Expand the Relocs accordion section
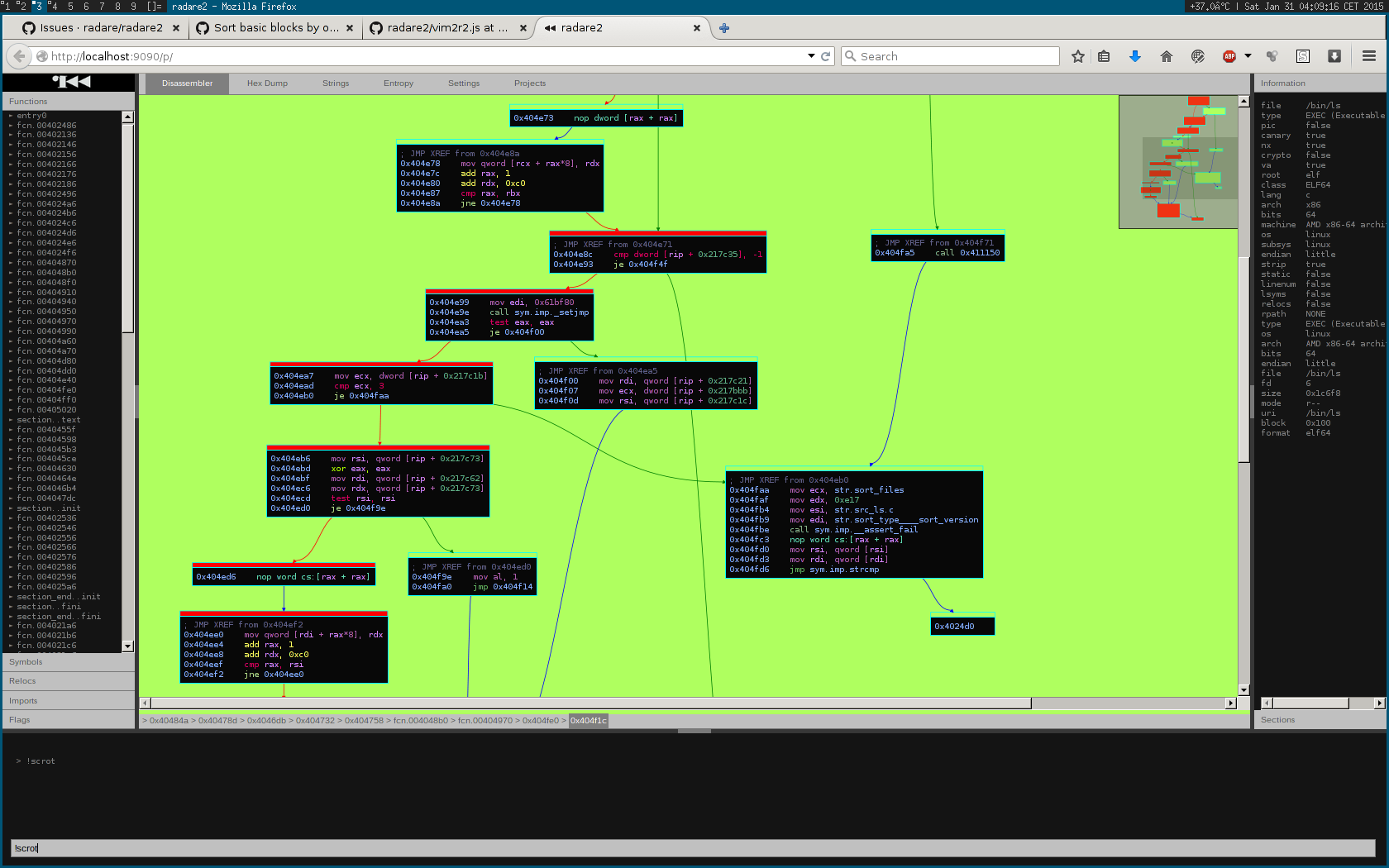Image resolution: width=1389 pixels, height=868 pixels. tap(69, 681)
